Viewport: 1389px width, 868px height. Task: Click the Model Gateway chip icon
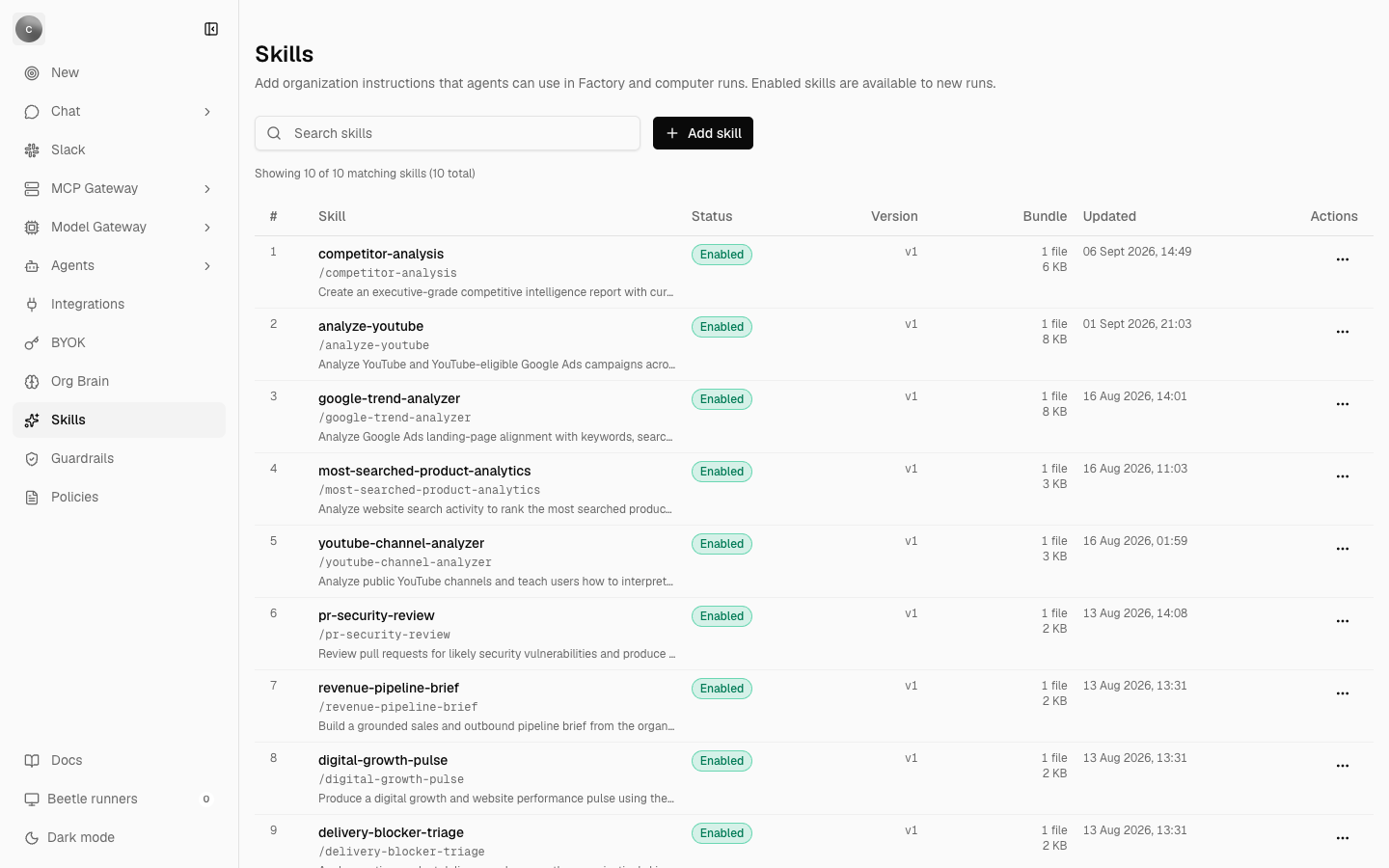click(x=32, y=228)
